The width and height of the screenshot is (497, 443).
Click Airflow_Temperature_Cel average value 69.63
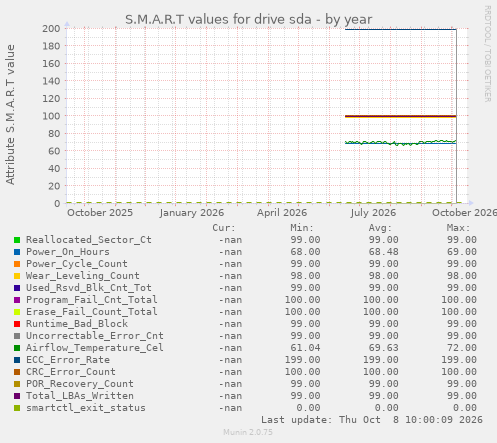point(383,348)
